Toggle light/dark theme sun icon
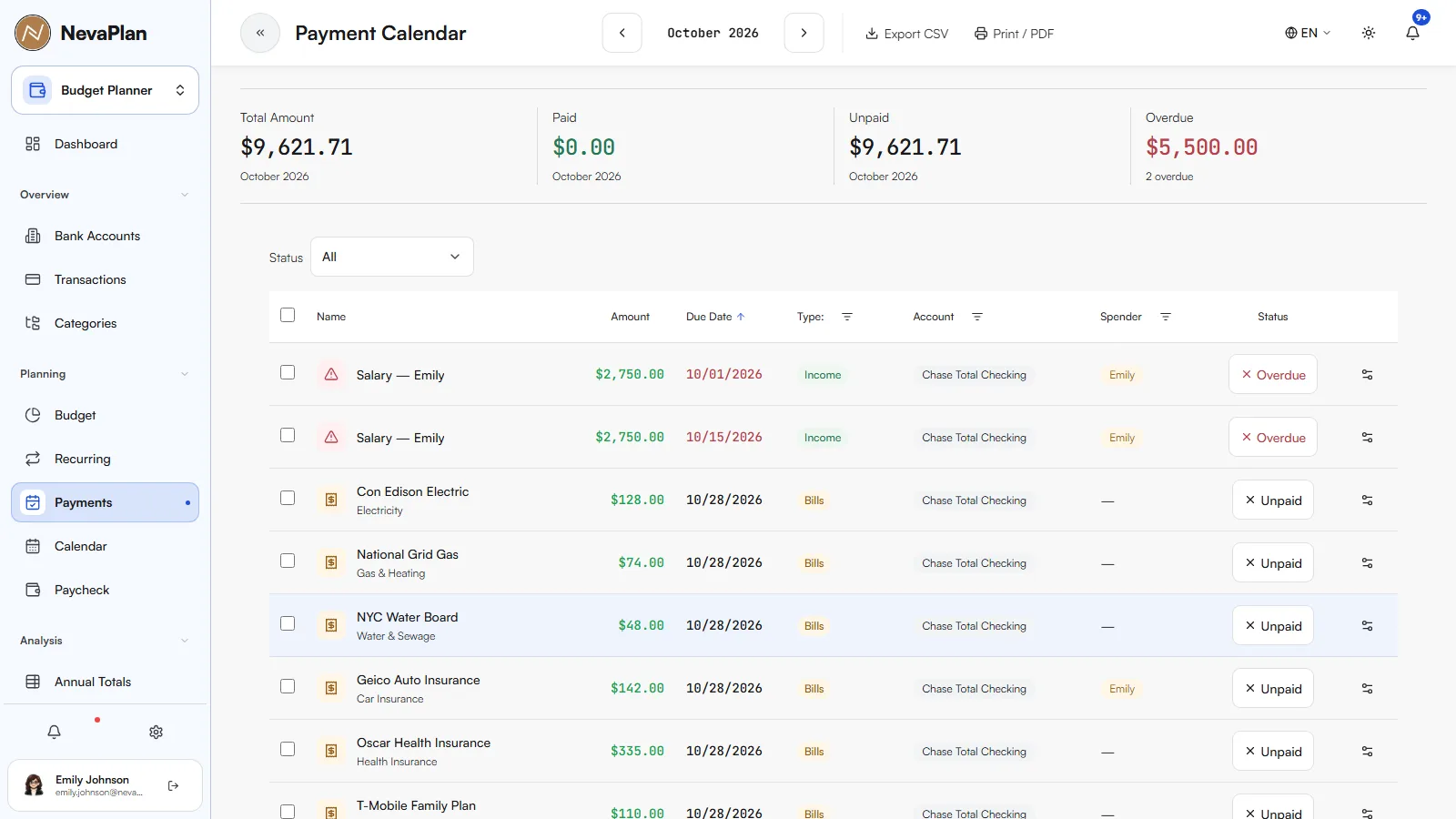Image resolution: width=1456 pixels, height=819 pixels. click(1369, 33)
